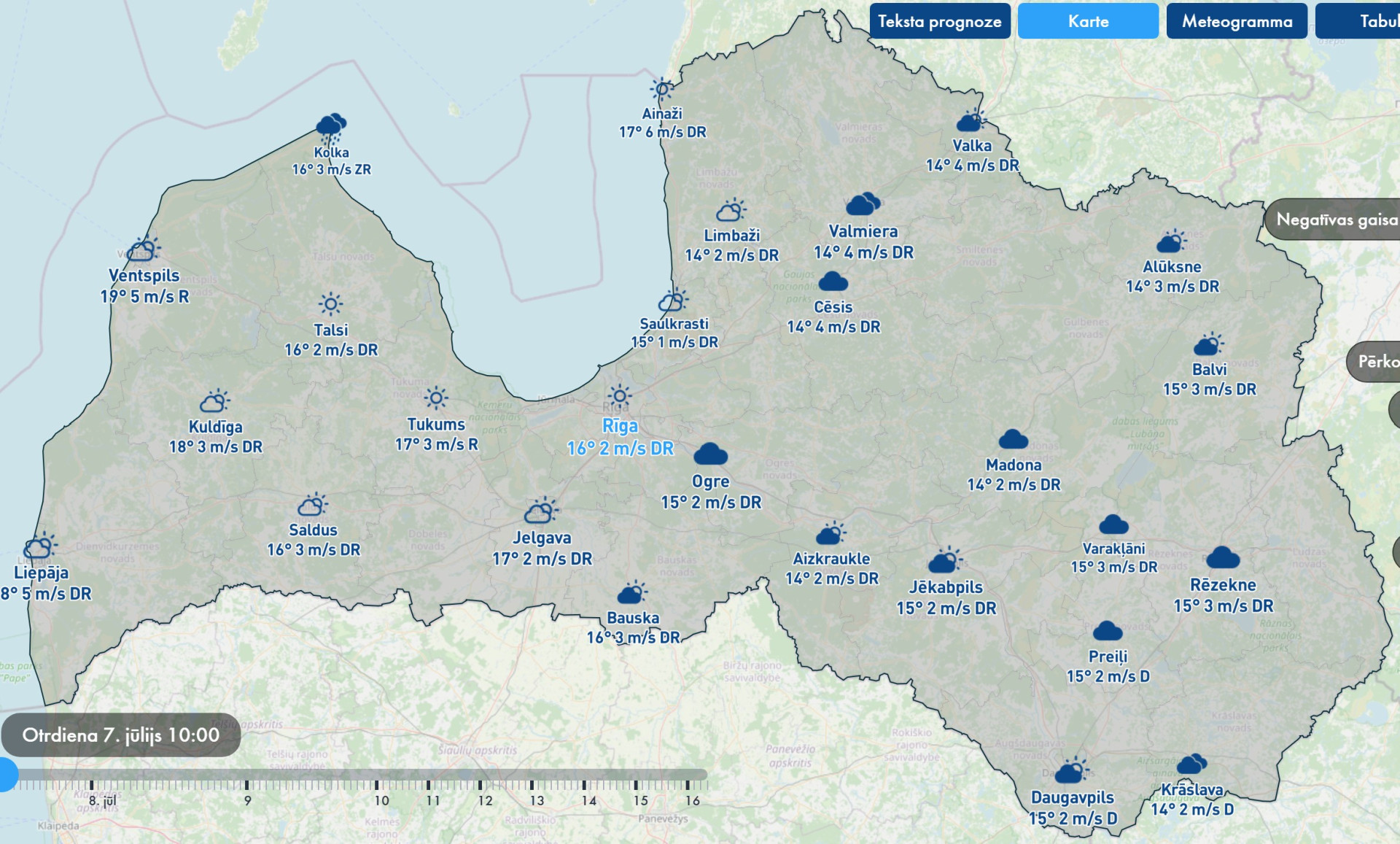The width and height of the screenshot is (1400, 844).
Task: Click the Jelgava forecast text 17° 2 m/s DR
Action: click(x=542, y=560)
